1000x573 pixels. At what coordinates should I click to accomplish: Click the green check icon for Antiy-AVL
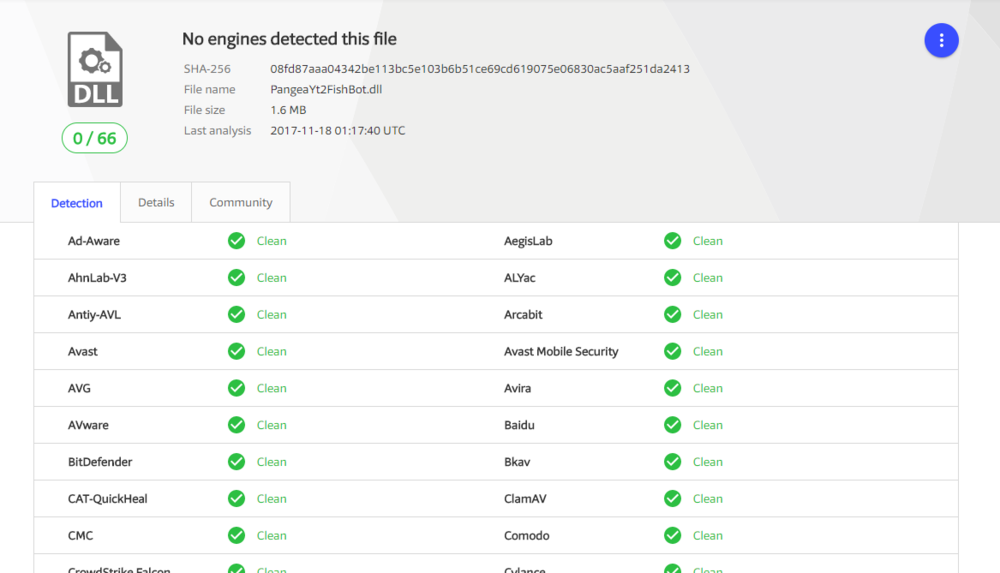click(x=237, y=315)
